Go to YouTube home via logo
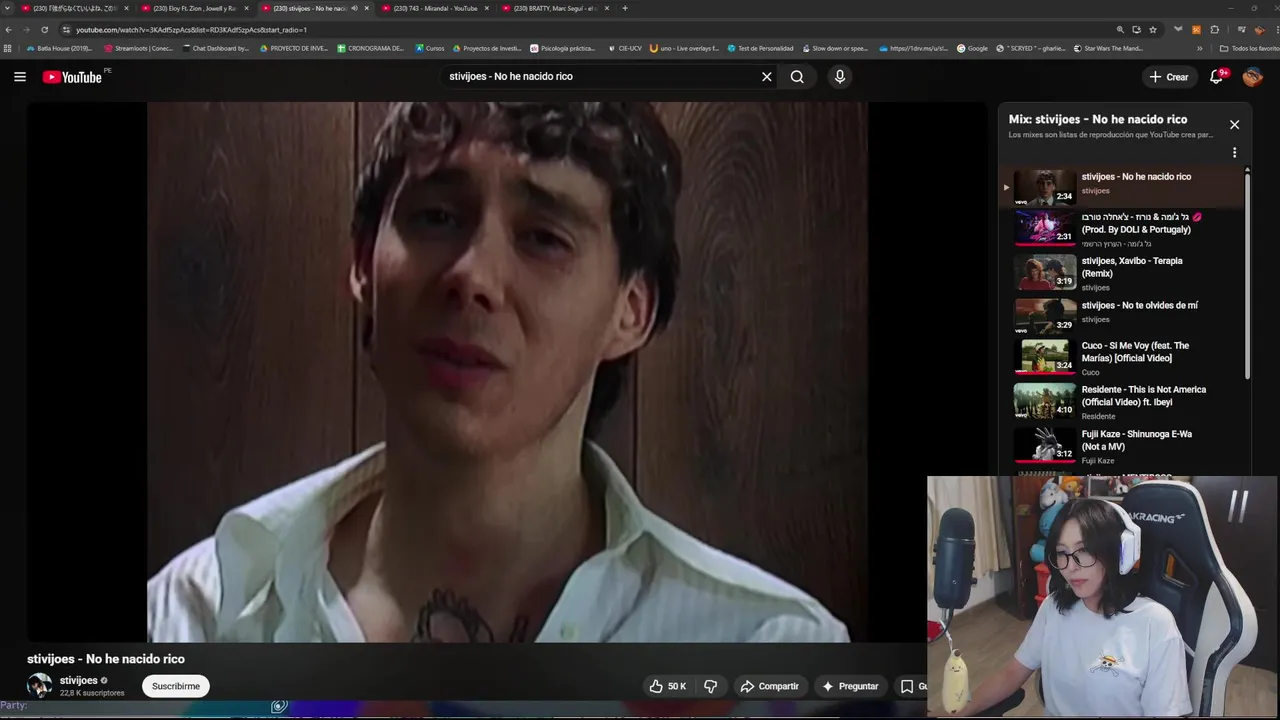1280x720 pixels. tap(72, 77)
